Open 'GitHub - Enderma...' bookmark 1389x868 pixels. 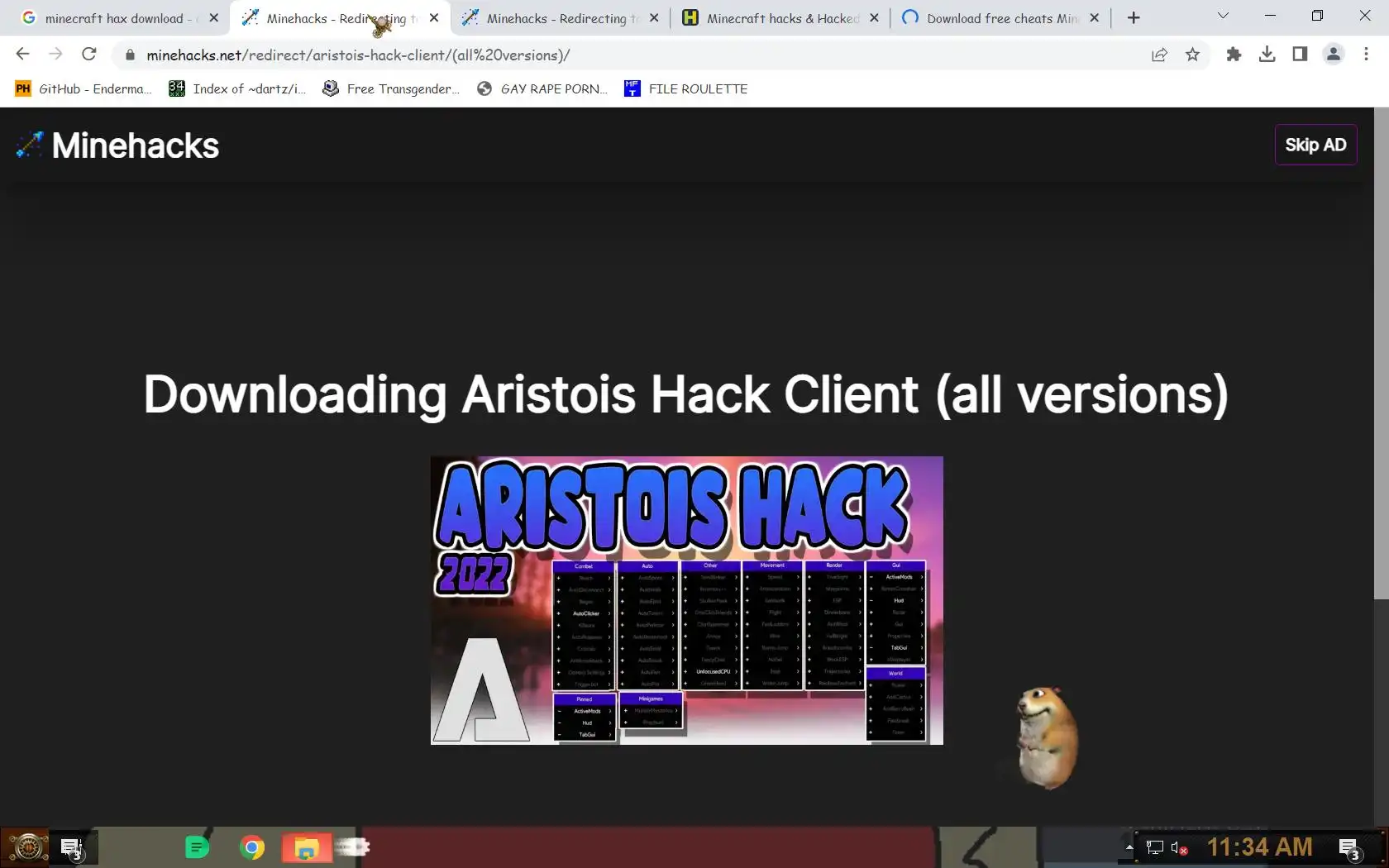(84, 88)
